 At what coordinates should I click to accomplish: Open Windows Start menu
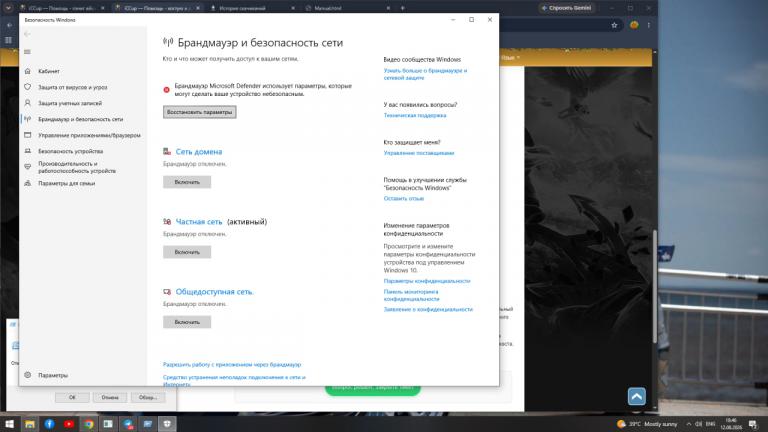(9, 424)
